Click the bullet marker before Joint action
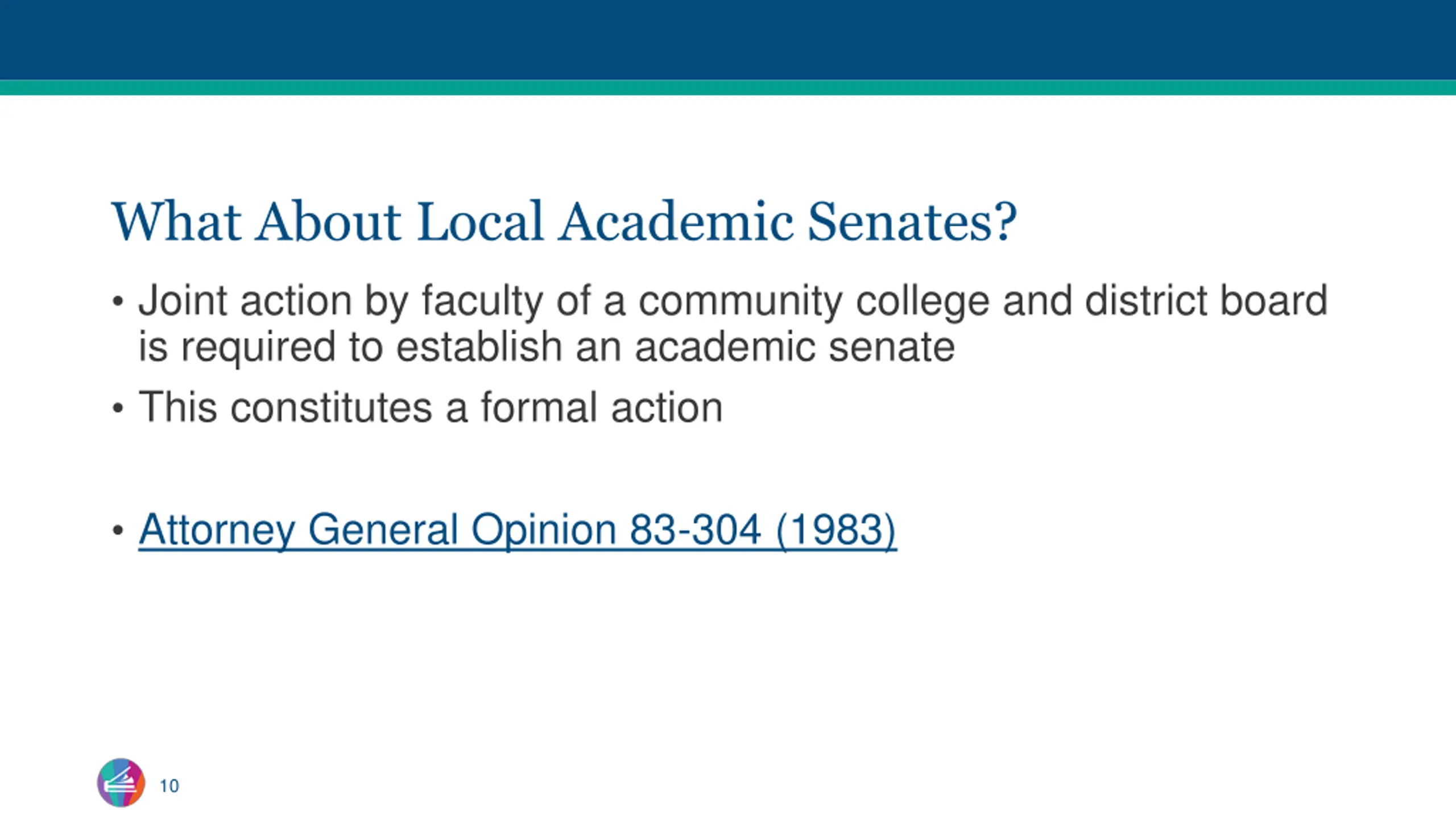The image size is (1456, 819). click(x=118, y=302)
